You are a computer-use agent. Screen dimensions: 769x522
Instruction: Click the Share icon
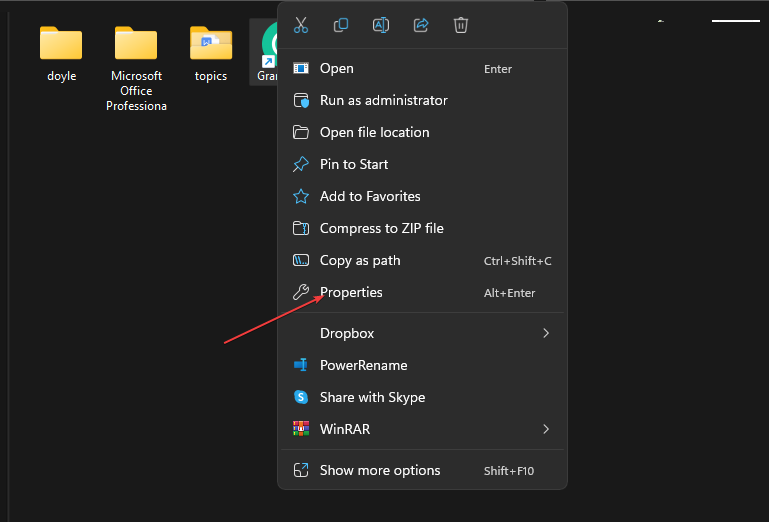coord(421,25)
